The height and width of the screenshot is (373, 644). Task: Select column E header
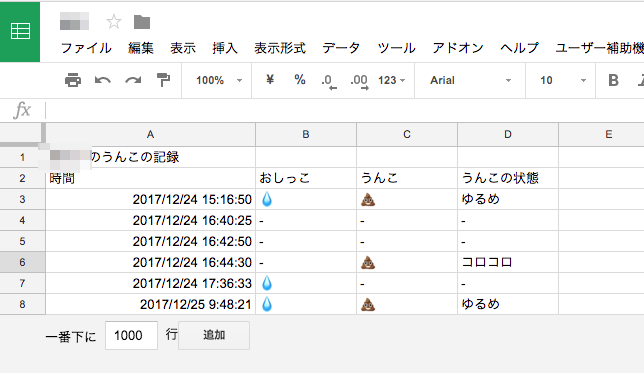[601, 134]
